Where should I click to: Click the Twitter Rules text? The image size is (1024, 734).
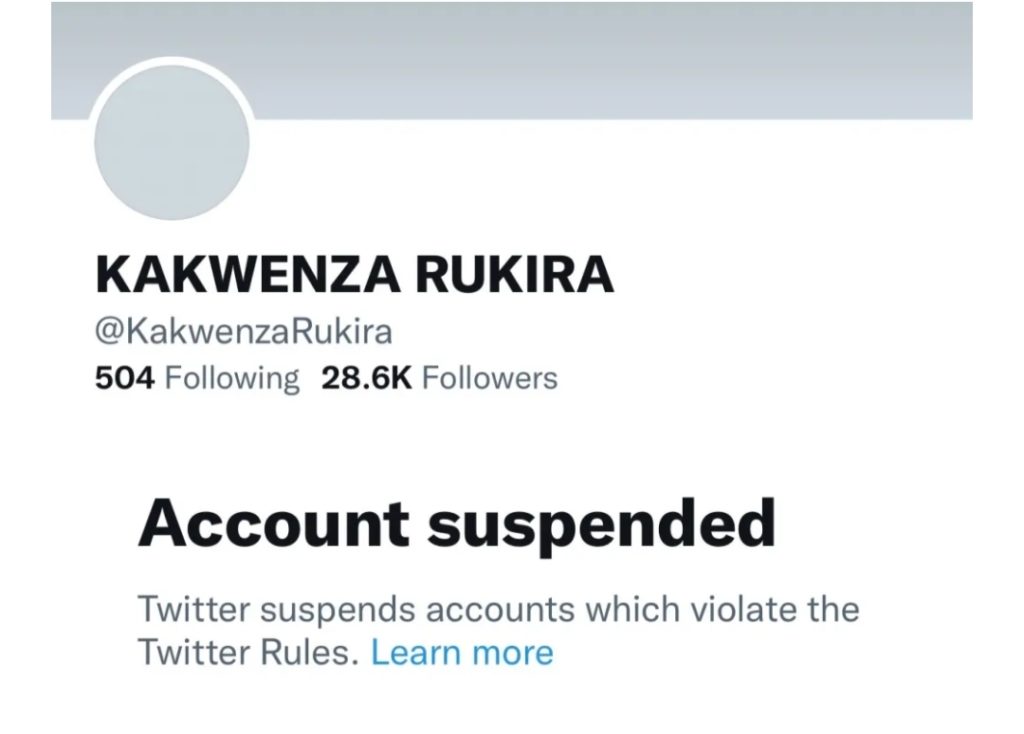[x=246, y=653]
